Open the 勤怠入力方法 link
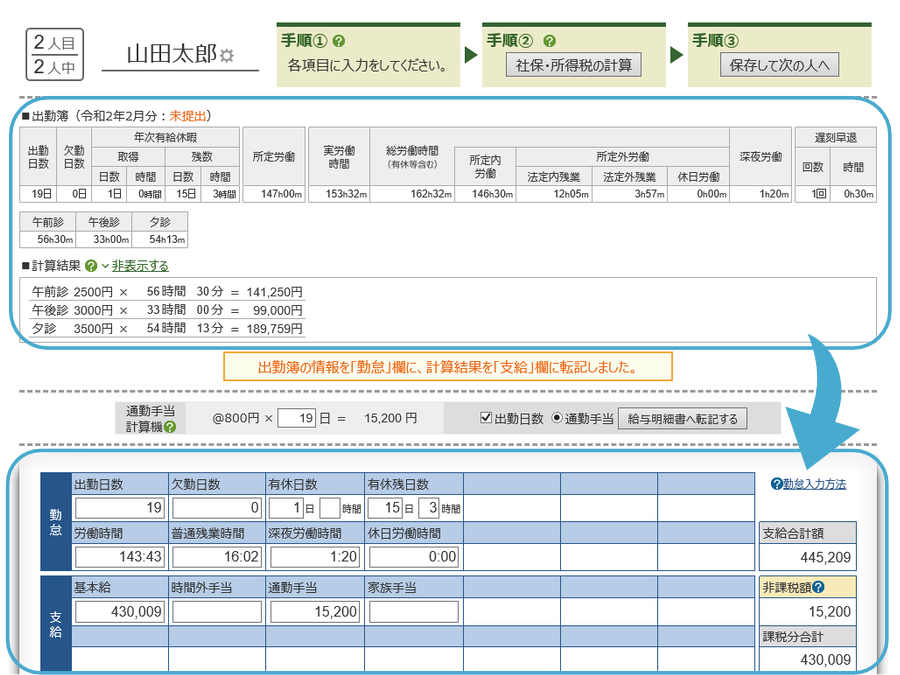The image size is (900, 675). coord(813,484)
